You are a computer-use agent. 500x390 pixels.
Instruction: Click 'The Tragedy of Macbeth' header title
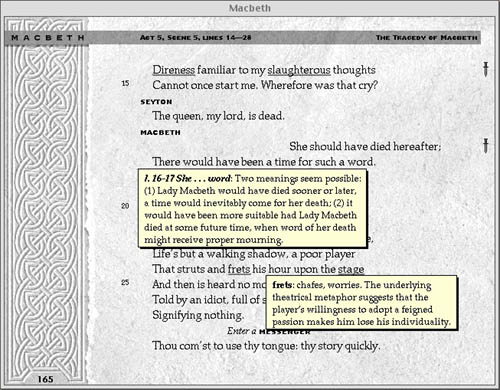427,38
